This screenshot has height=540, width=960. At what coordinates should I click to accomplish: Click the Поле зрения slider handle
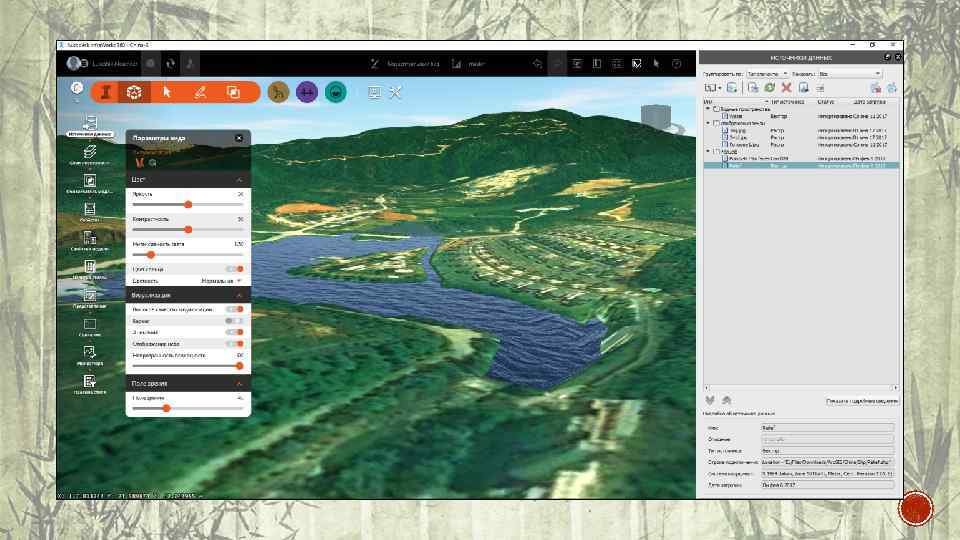coord(167,408)
